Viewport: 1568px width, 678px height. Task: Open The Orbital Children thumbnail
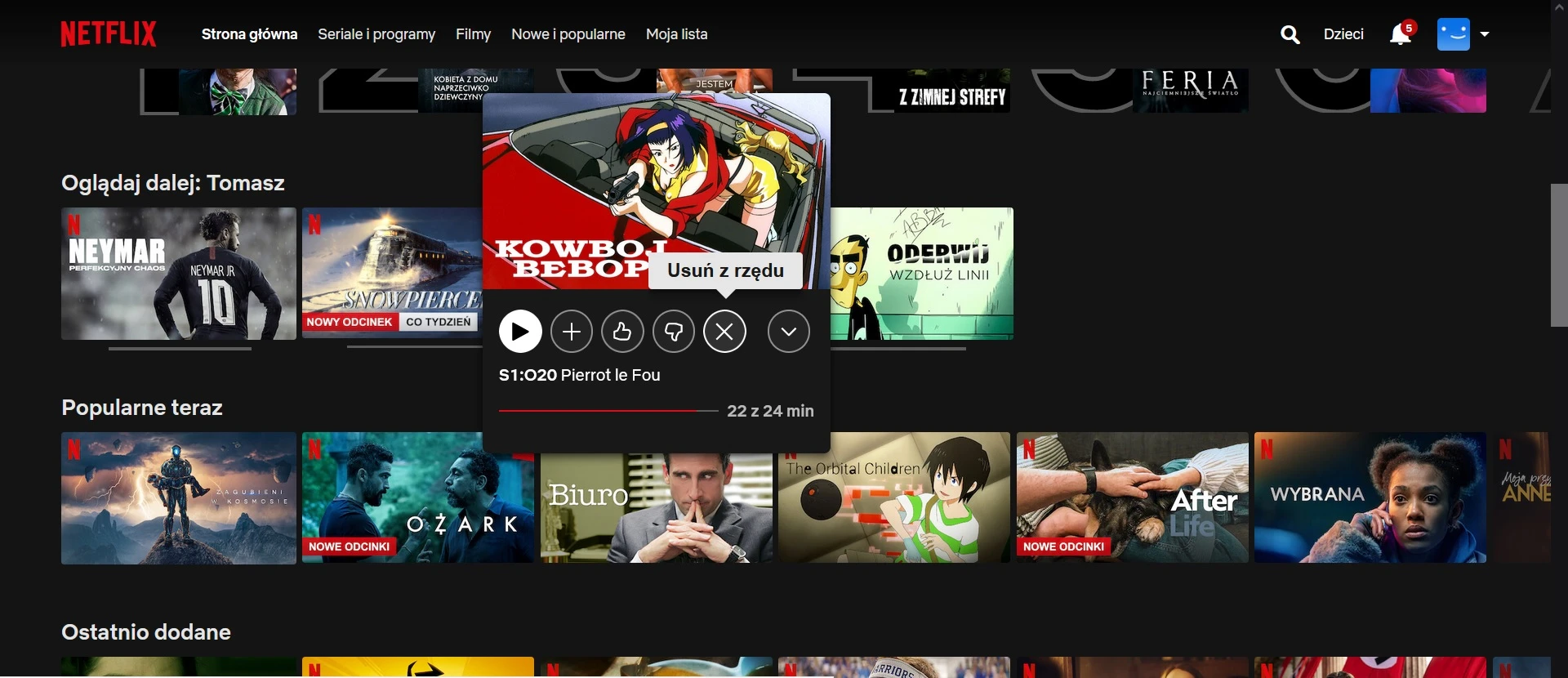click(894, 498)
